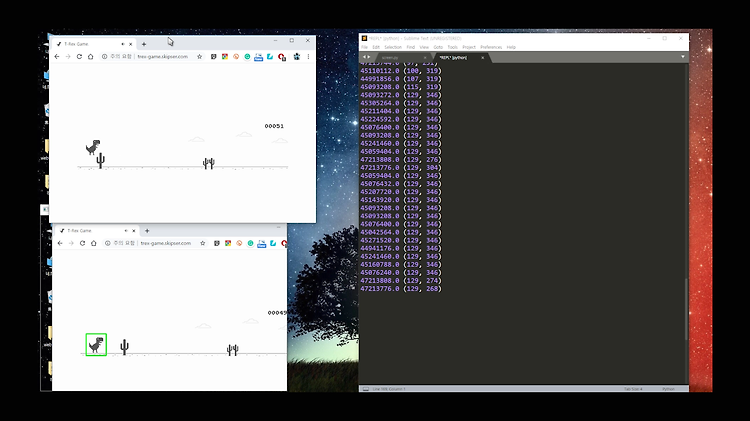
Task: View site info in lower Chrome address bar
Action: 108,243
